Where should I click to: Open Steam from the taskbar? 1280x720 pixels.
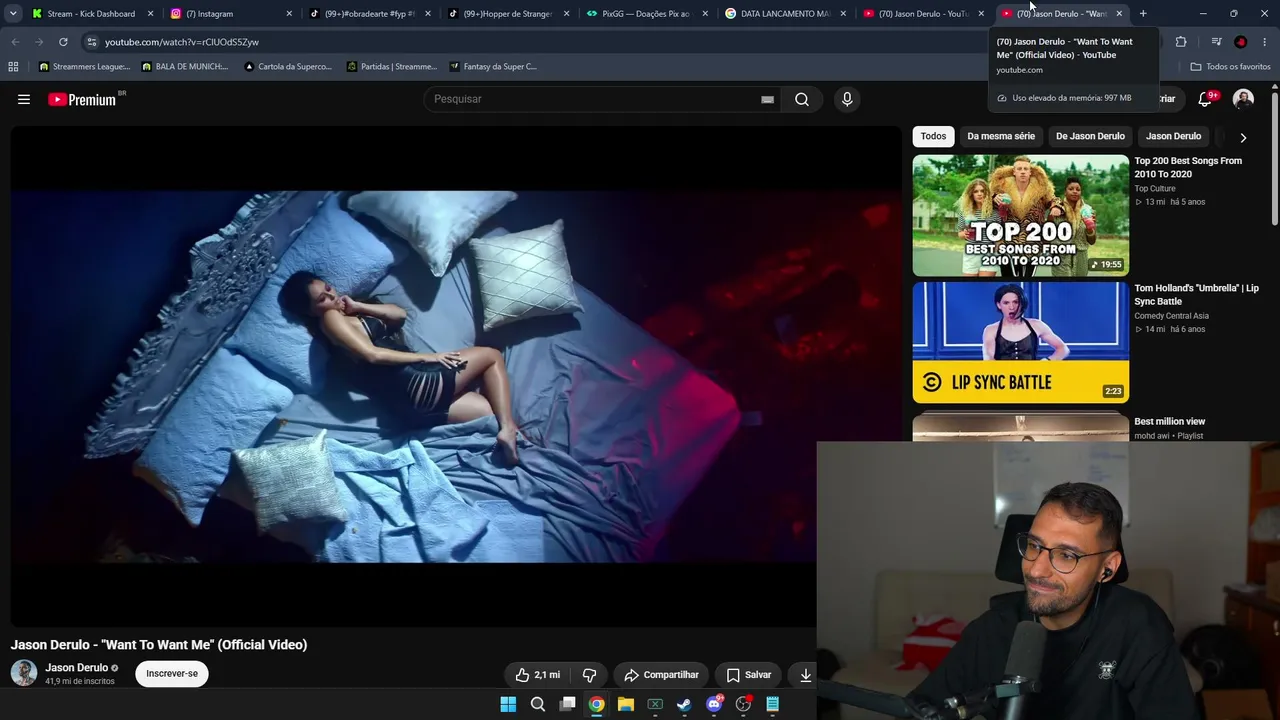point(684,704)
